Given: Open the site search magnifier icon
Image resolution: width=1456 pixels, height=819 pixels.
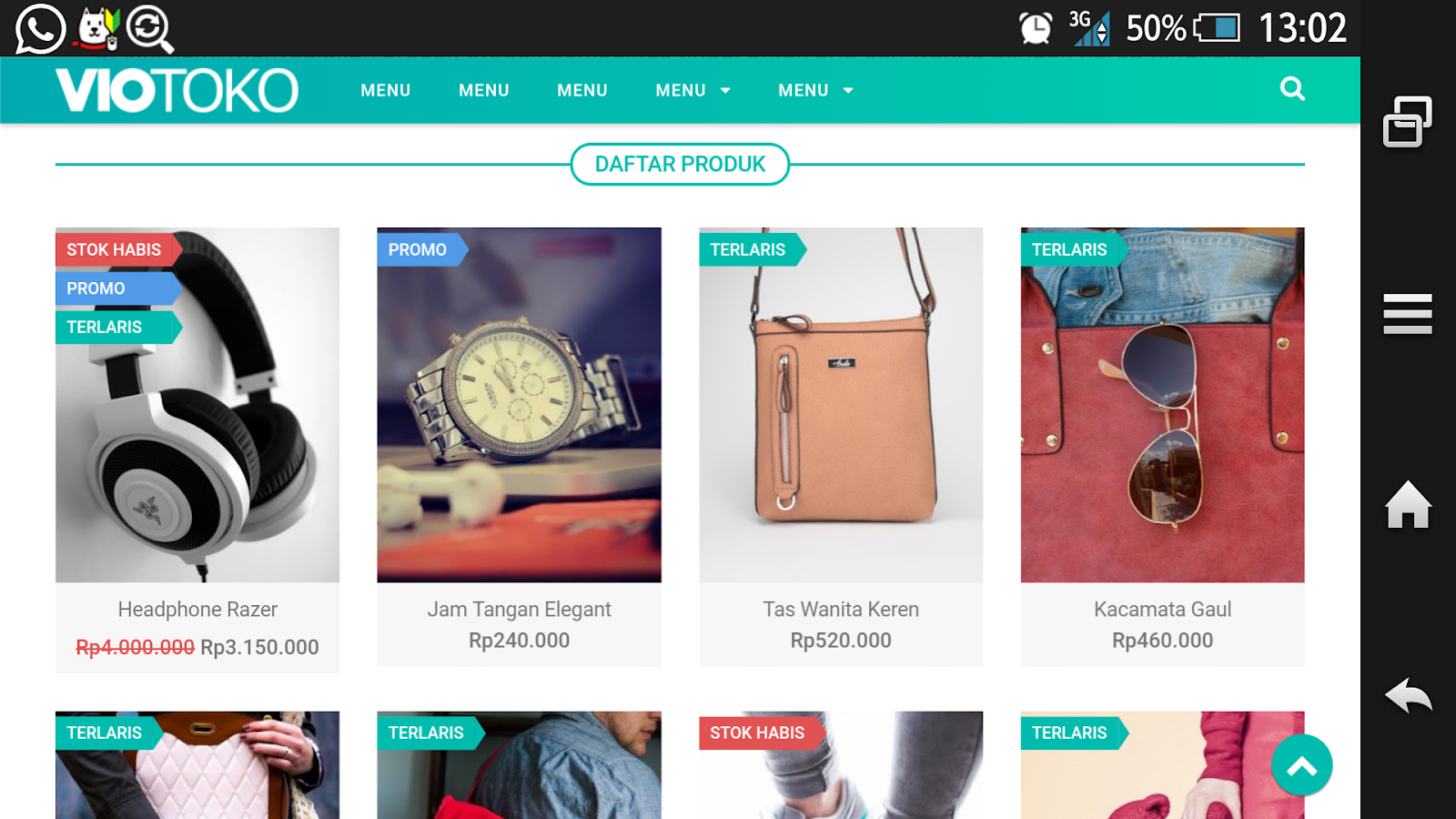Looking at the screenshot, I should [x=1292, y=88].
